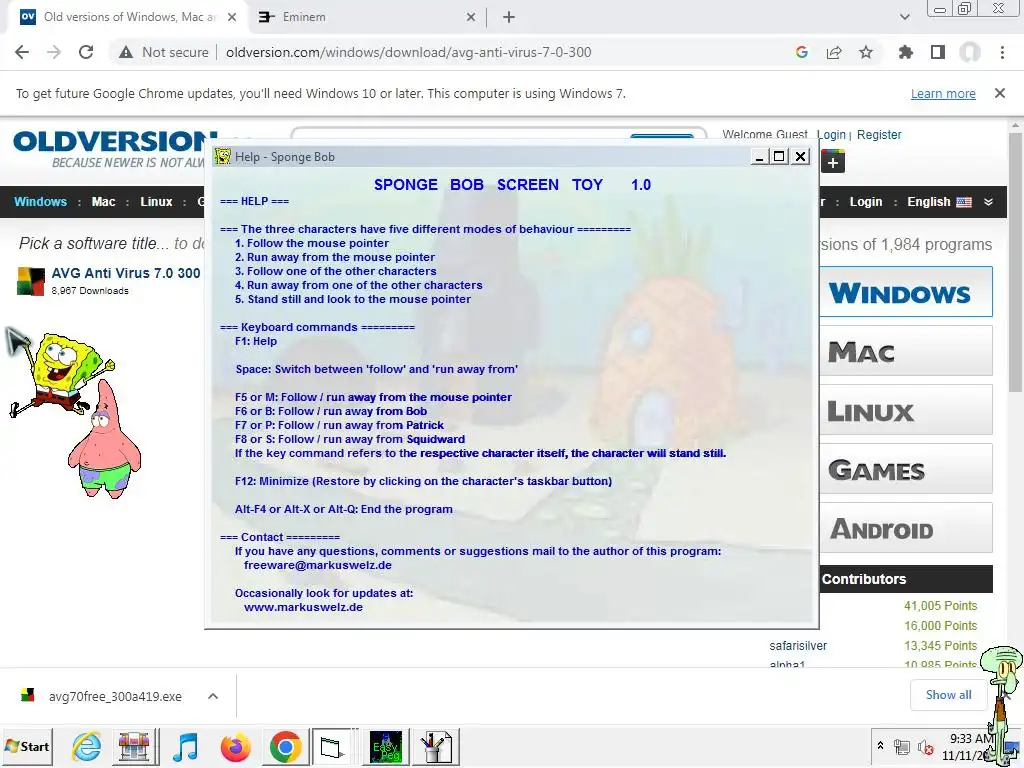Click the browser forward arrow

[54, 52]
